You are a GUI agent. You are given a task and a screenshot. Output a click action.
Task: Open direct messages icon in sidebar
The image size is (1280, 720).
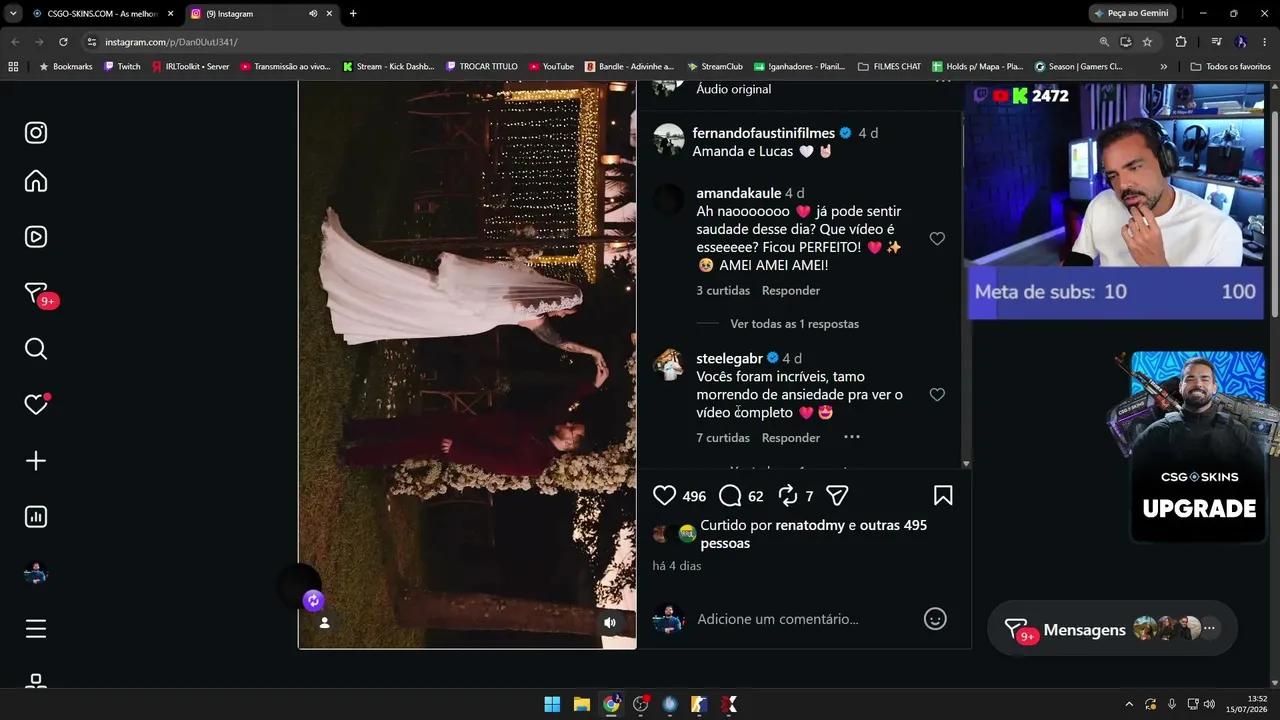tap(36, 293)
